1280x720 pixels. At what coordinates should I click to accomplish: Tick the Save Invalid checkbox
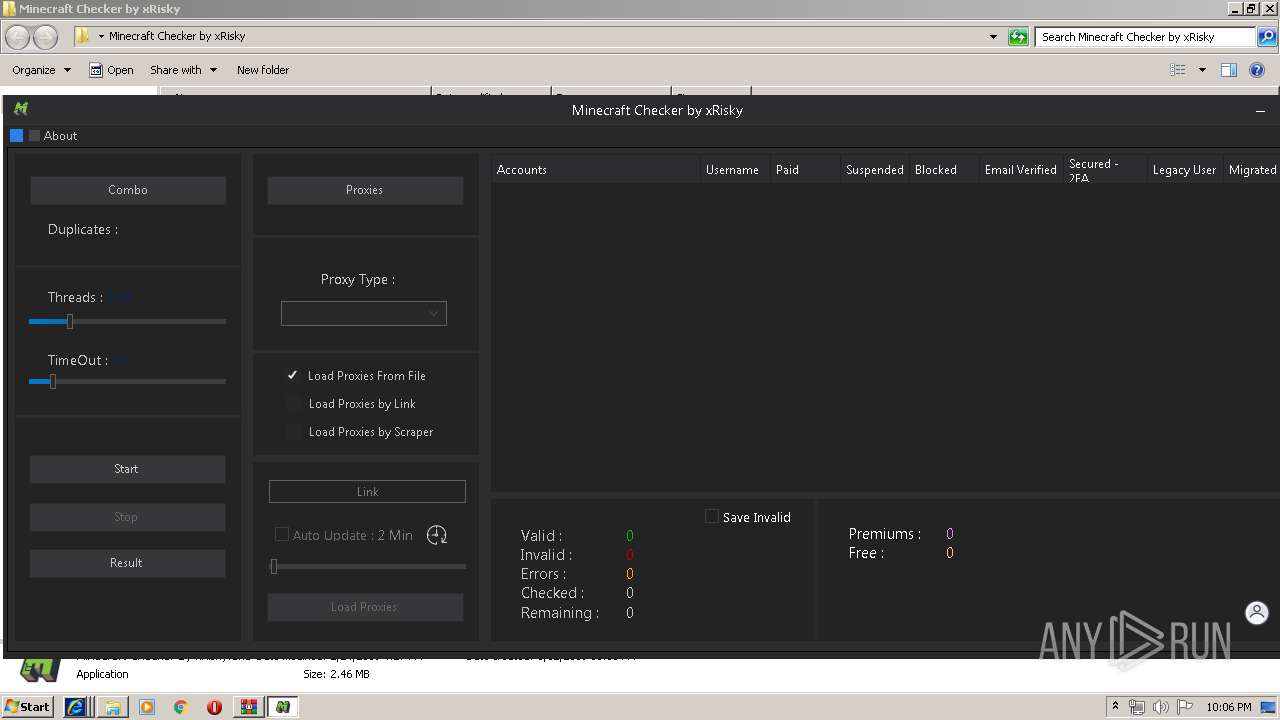pyautogui.click(x=712, y=516)
